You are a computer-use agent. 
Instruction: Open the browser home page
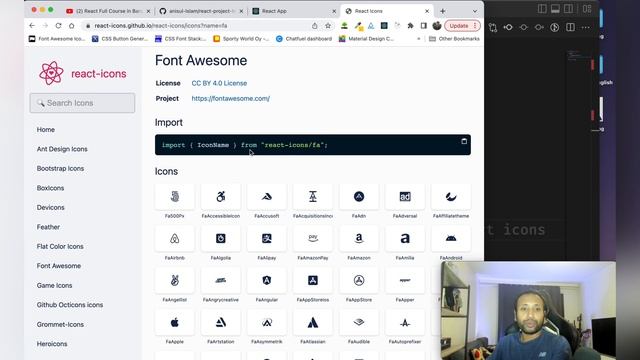tap(71, 26)
